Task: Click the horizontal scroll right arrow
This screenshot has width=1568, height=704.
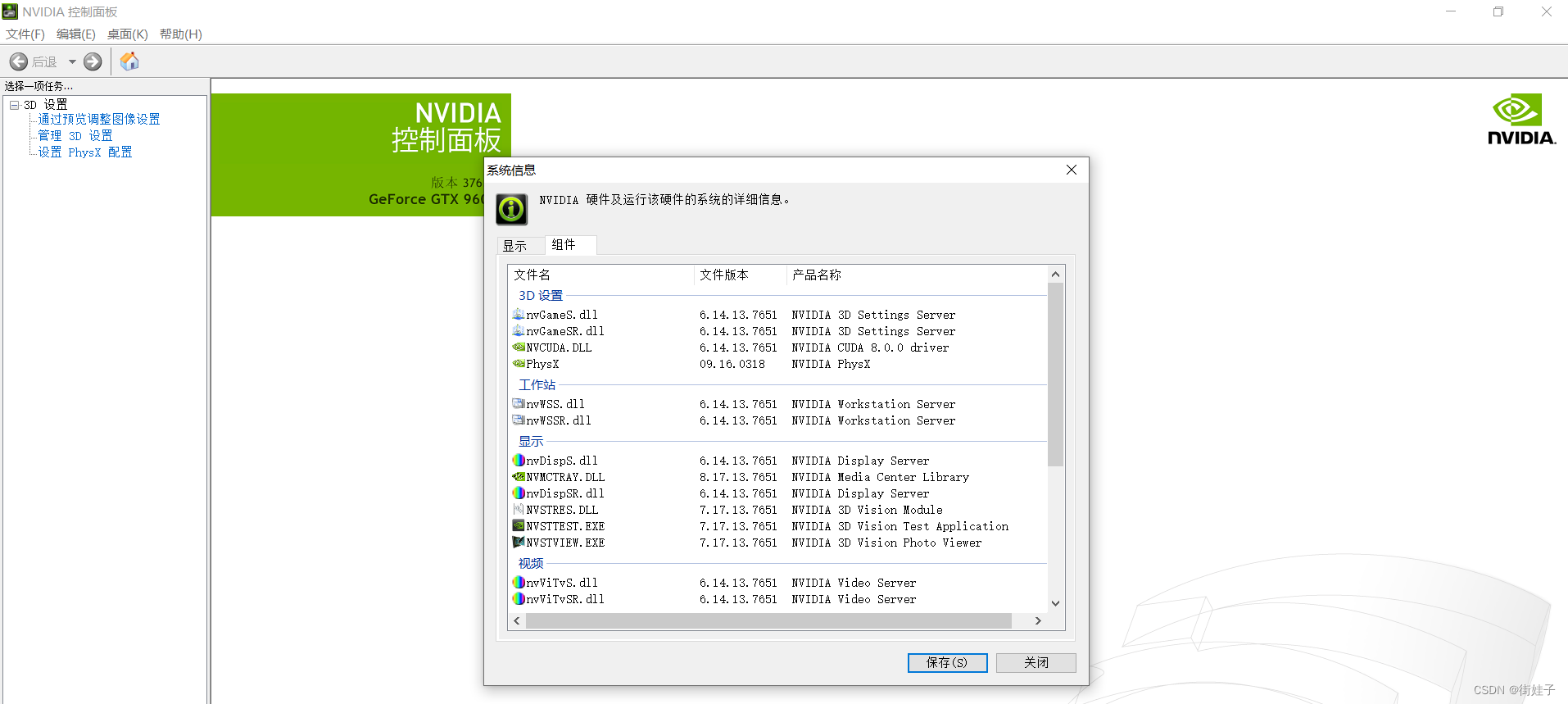Action: point(1038,621)
